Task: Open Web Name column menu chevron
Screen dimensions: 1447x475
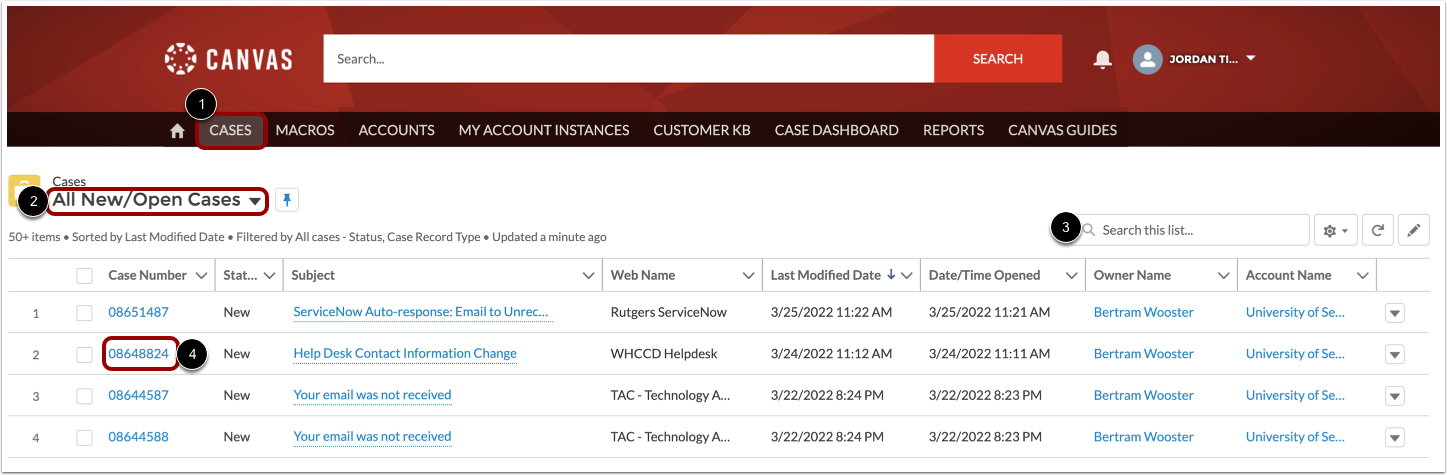Action: click(748, 276)
